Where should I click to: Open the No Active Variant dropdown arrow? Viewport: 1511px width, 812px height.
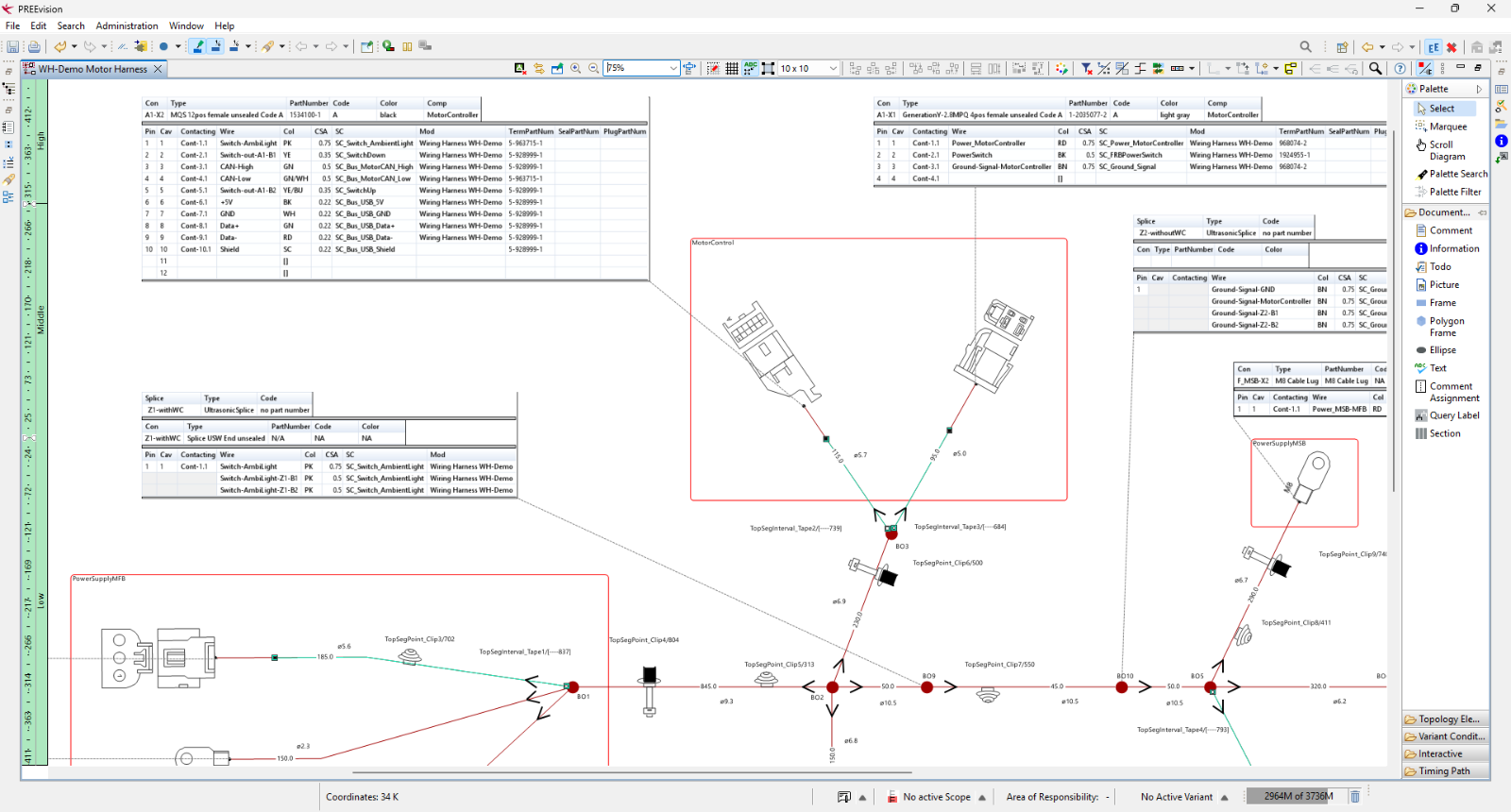pos(1224,798)
